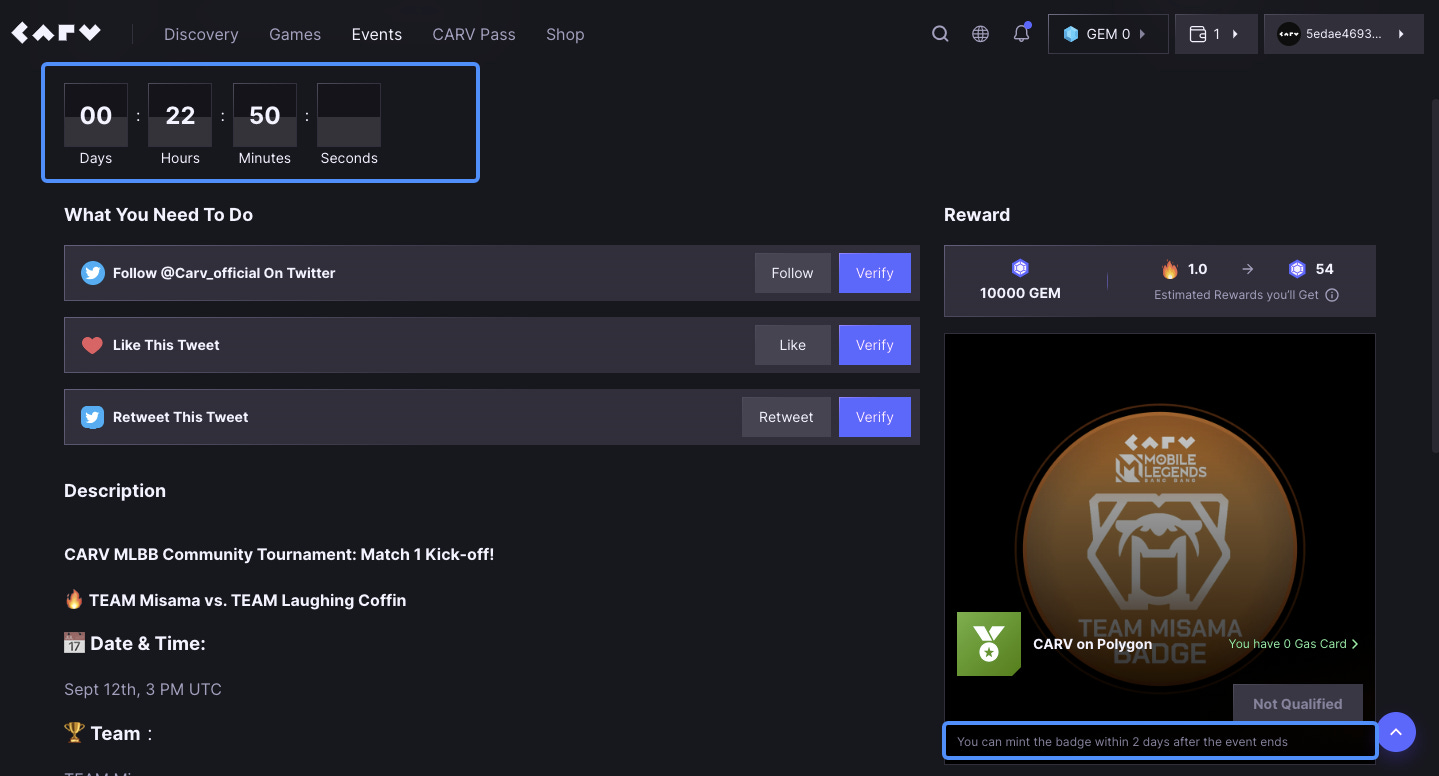Click the gem icon above 10000 GEM
Screen dimensions: 1439x776
(x=1020, y=268)
